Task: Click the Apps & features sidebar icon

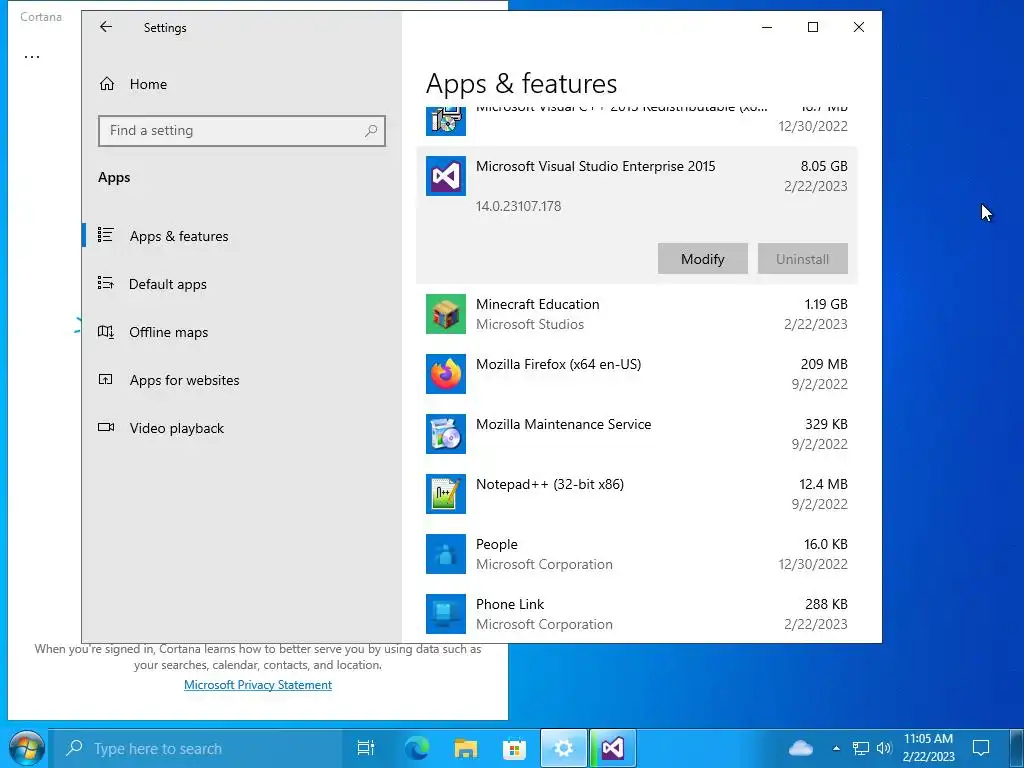Action: [106, 235]
